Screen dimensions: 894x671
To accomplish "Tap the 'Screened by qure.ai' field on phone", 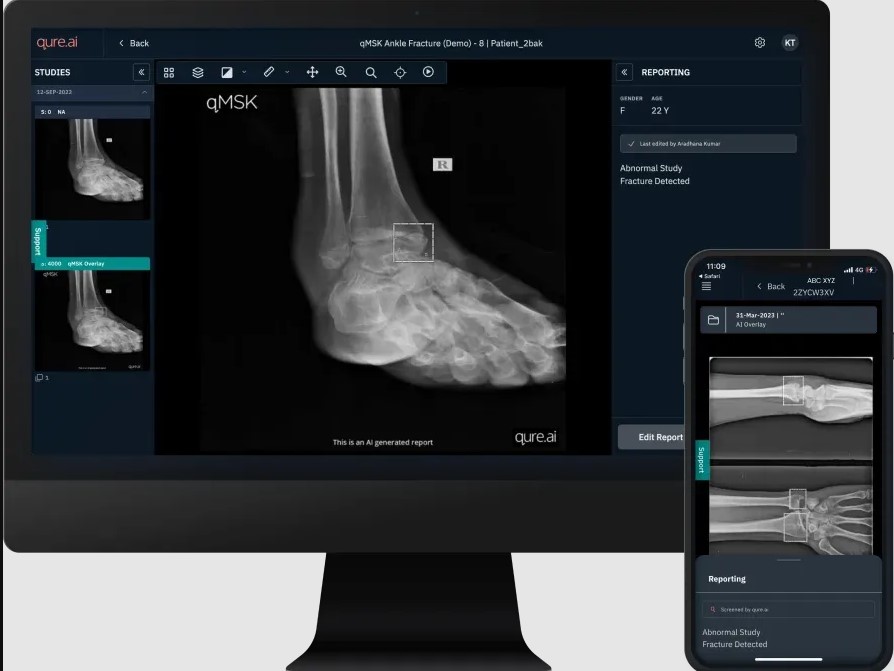I will [789, 609].
